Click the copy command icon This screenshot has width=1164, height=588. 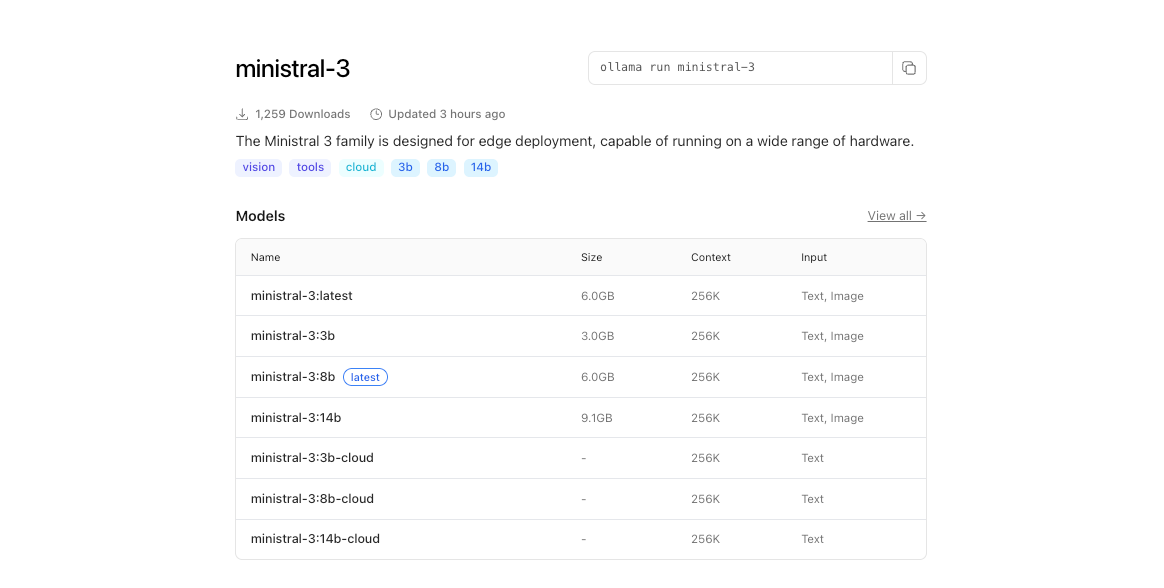coord(908,68)
